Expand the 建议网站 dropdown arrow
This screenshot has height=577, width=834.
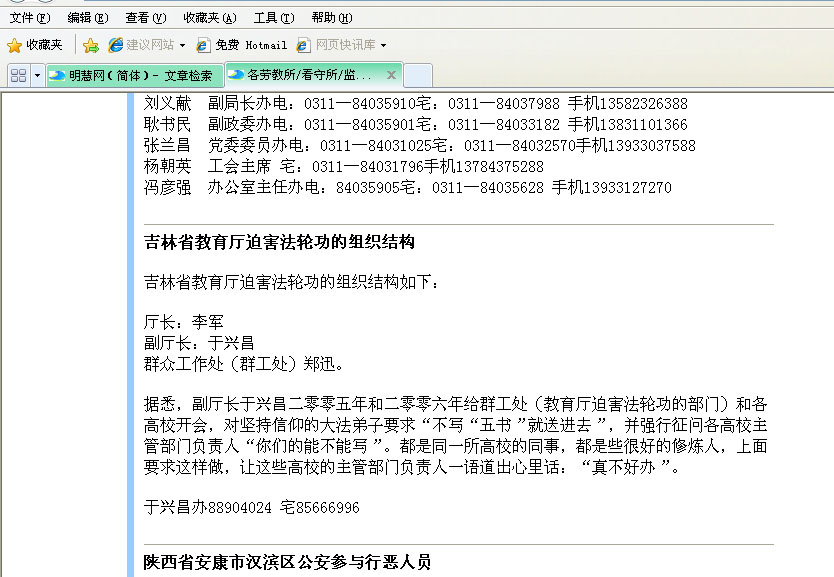coord(182,46)
